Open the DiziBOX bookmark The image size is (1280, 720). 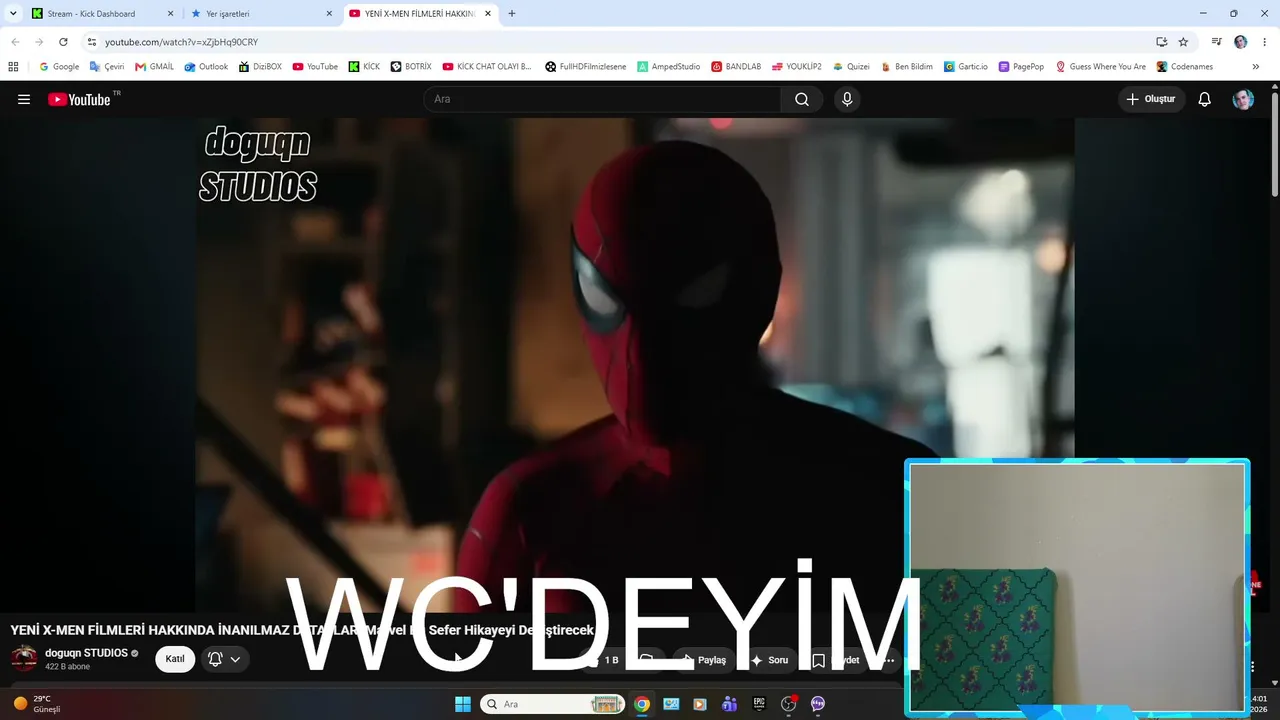click(x=260, y=67)
